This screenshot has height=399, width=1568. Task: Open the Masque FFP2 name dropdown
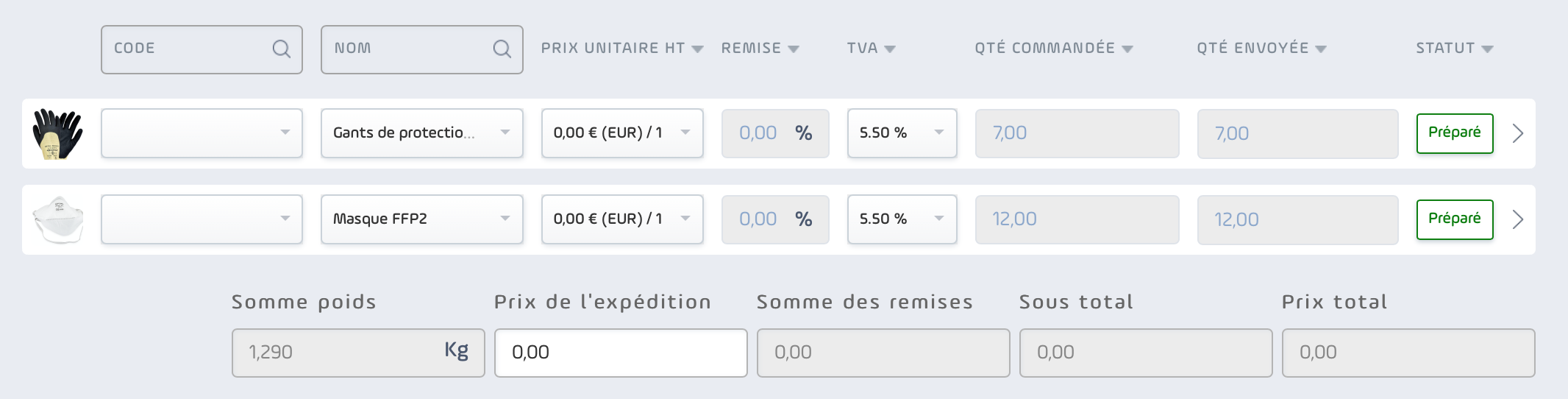422,219
